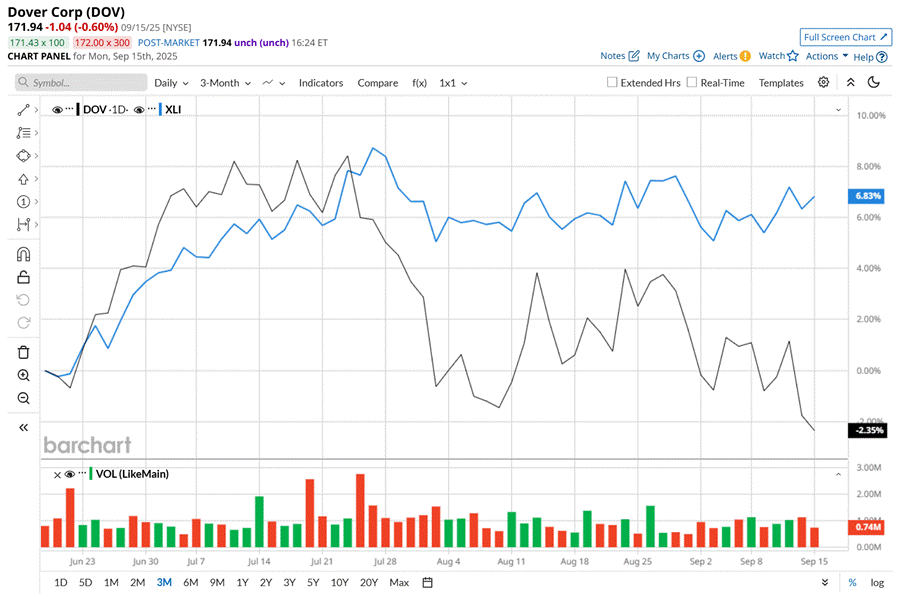Pick the measurement range tool
This screenshot has height=599, width=903.
click(23, 225)
